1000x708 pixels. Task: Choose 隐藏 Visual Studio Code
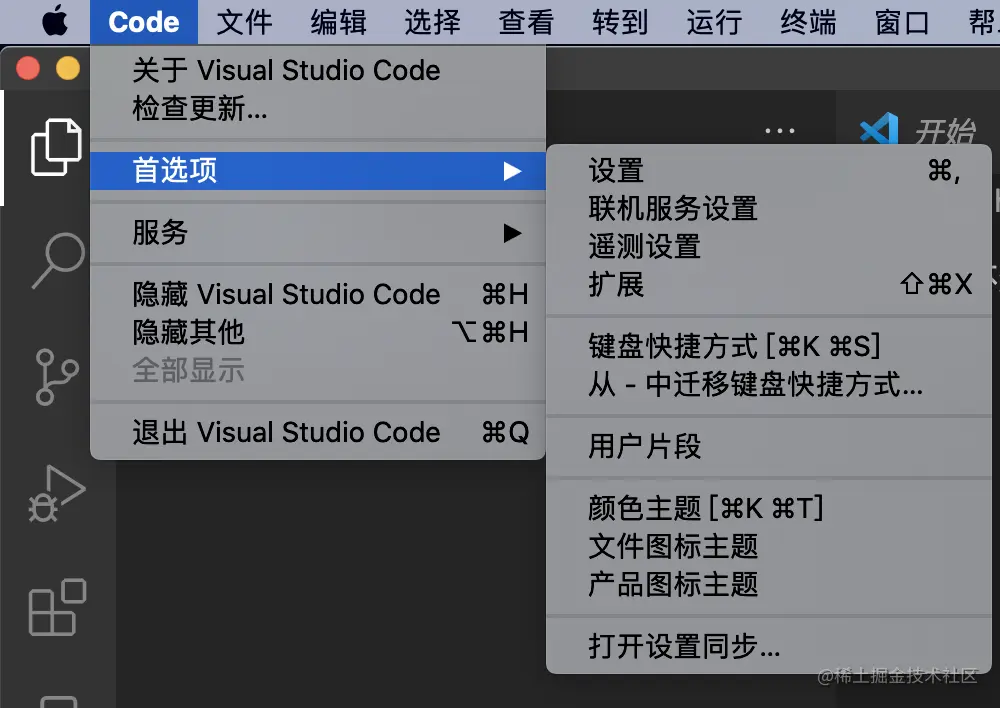point(318,294)
